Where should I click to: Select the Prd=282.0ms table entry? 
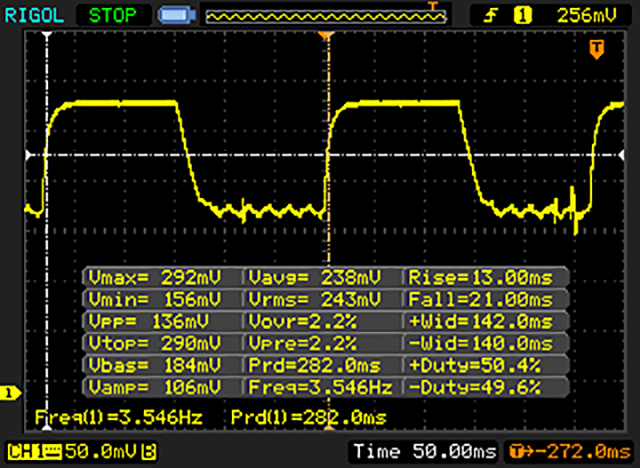point(314,365)
